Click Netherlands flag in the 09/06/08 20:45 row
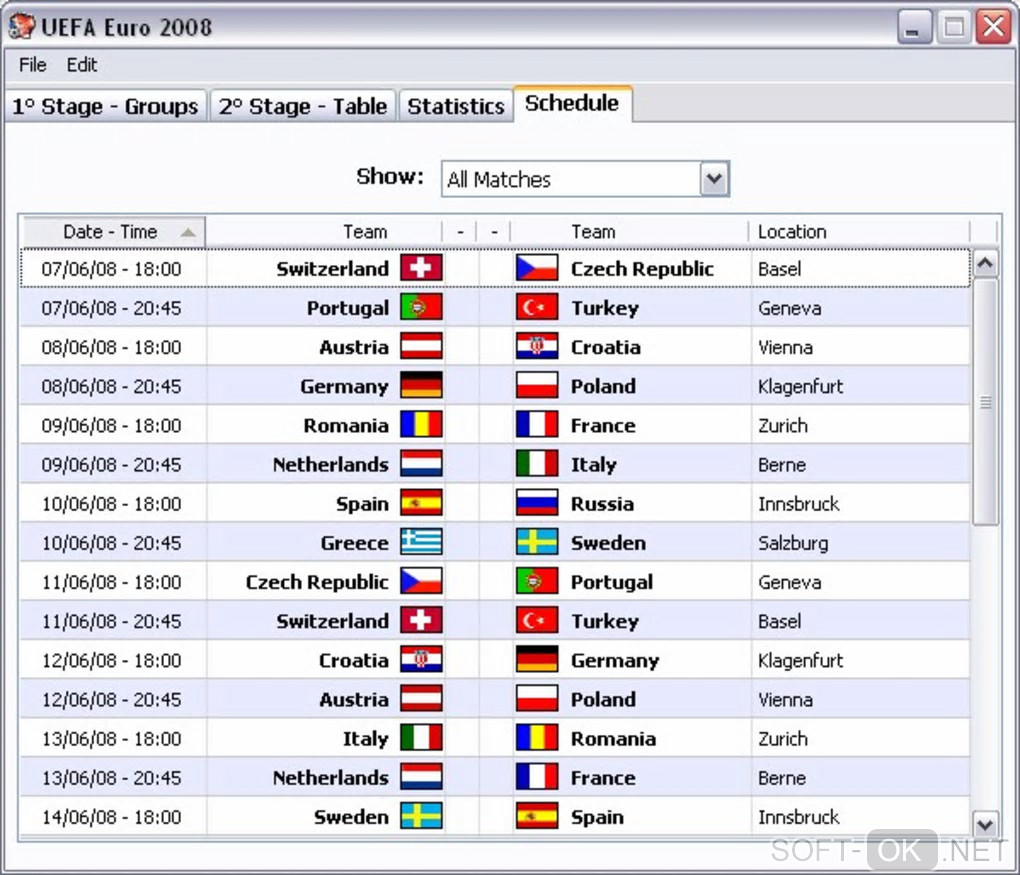Viewport: 1020px width, 875px height. (x=421, y=464)
